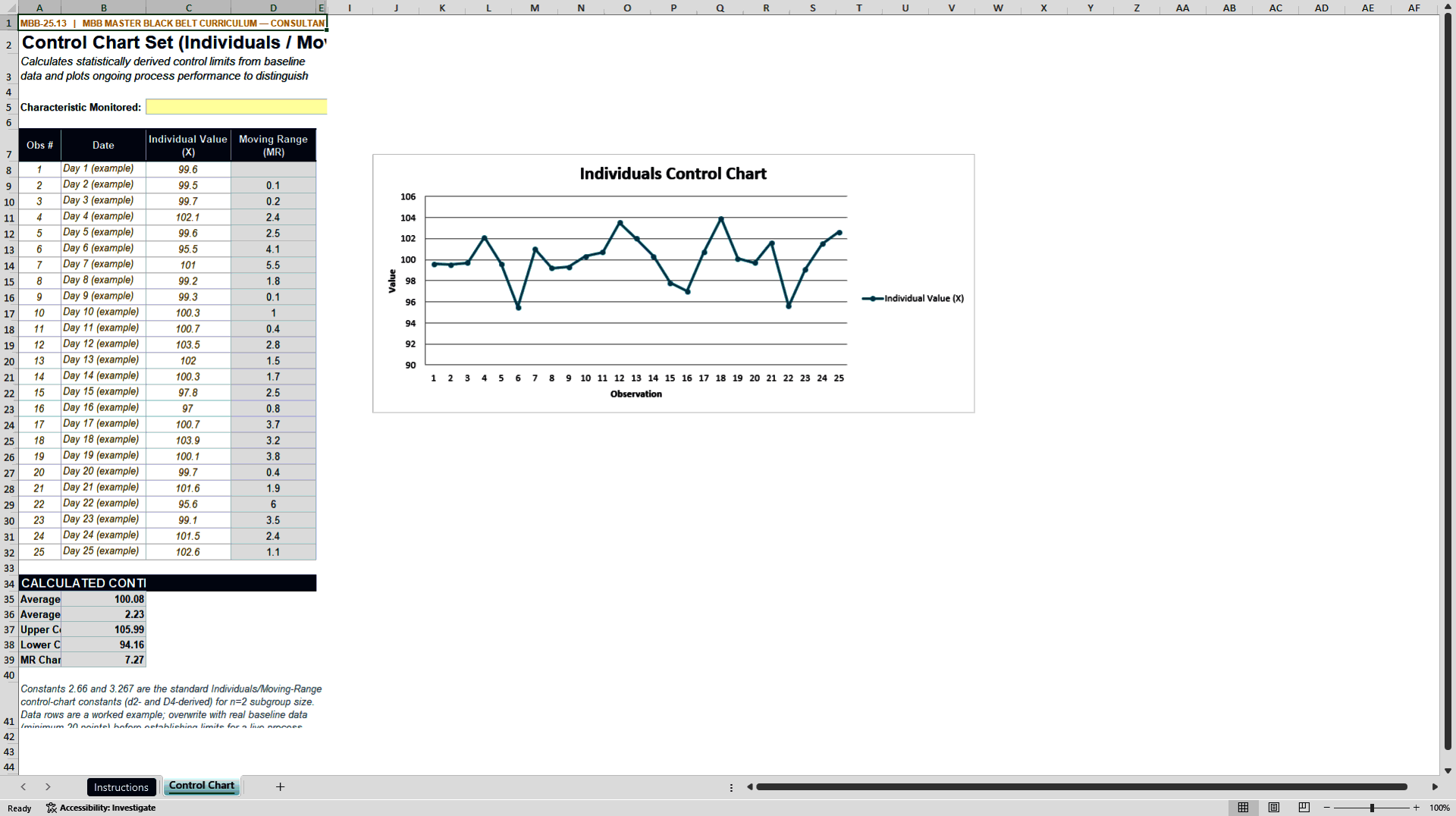
Task: Click the horizontal scrollbar thumb
Action: [1081, 787]
